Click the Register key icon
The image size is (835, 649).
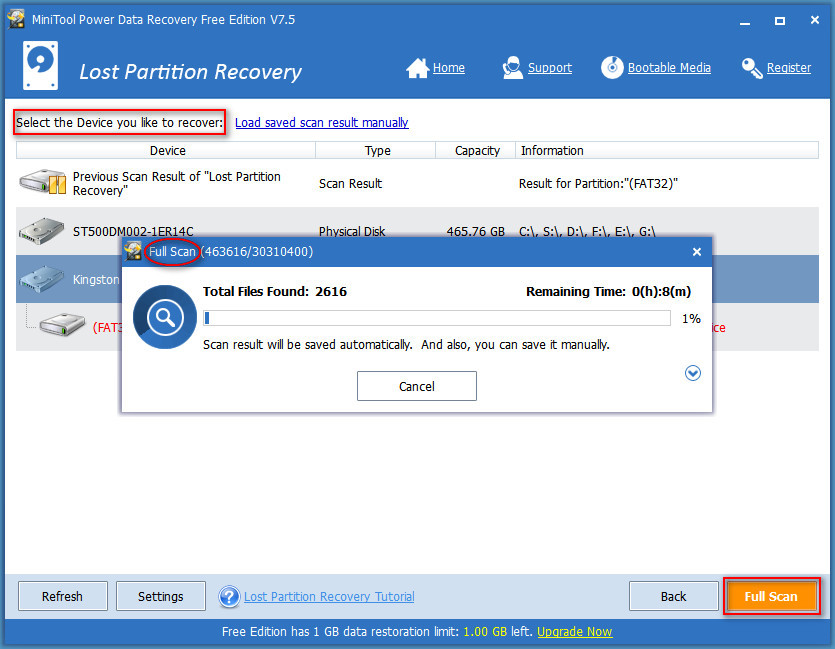[x=752, y=68]
